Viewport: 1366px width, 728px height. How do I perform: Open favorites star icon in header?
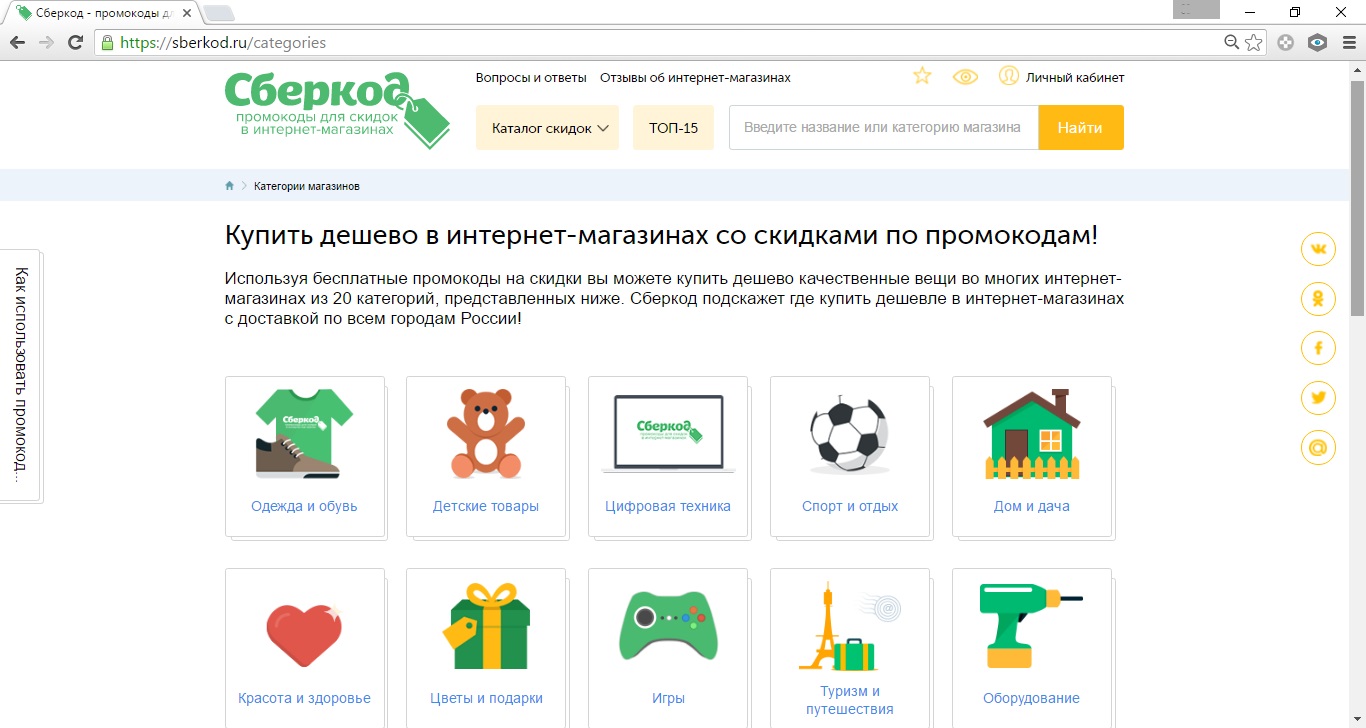coord(922,76)
